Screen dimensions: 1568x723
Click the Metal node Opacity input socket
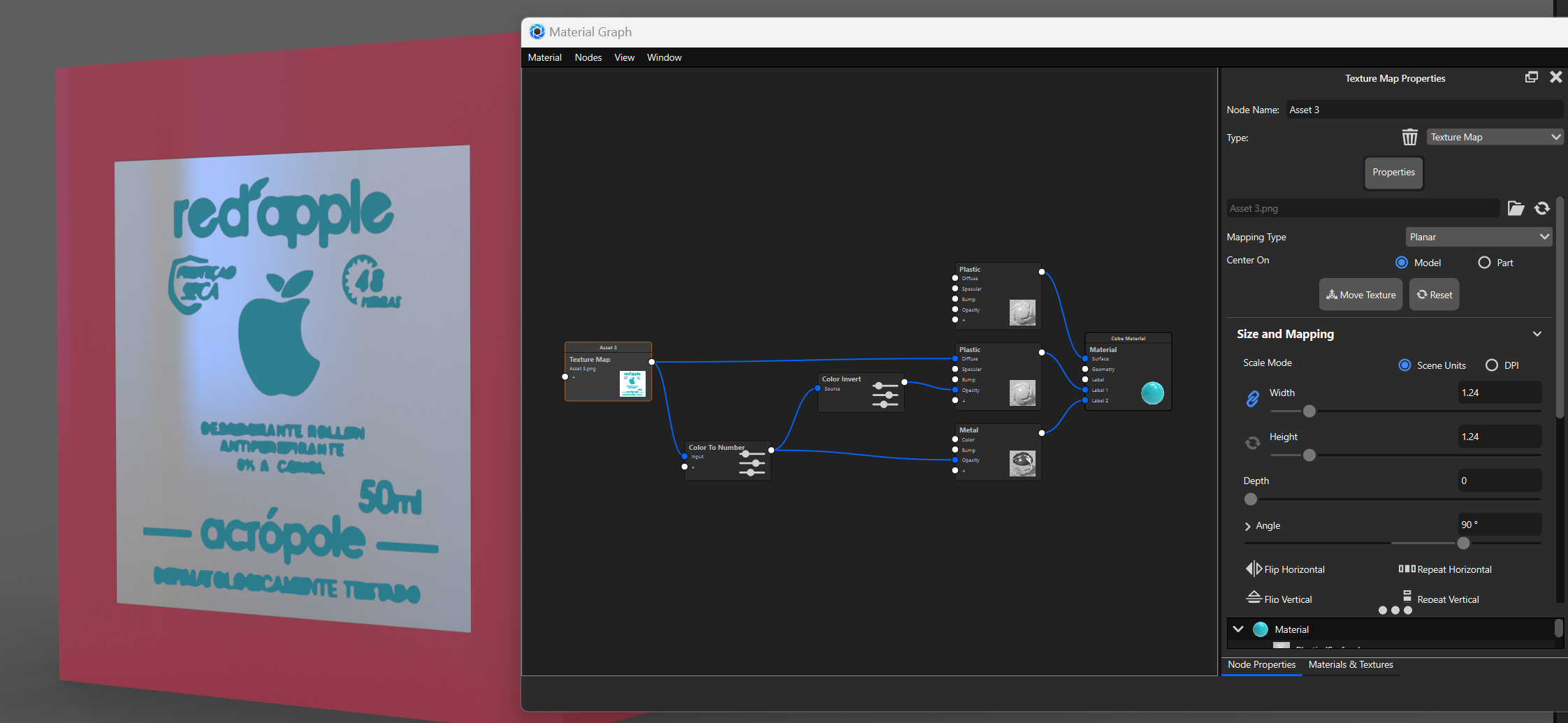955,460
